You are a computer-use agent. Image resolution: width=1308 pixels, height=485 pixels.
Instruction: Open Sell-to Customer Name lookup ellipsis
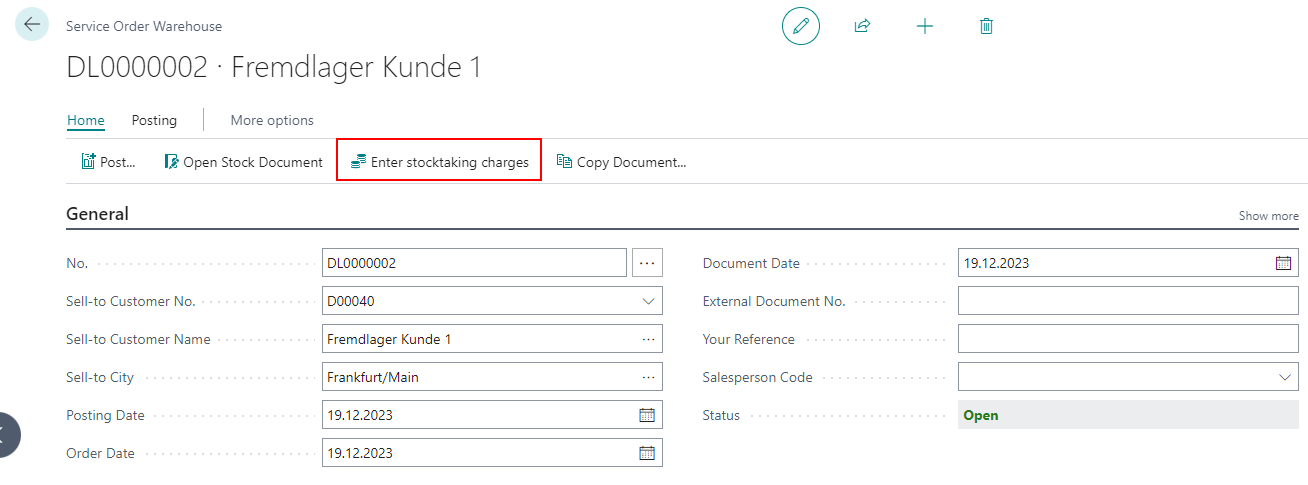click(648, 339)
